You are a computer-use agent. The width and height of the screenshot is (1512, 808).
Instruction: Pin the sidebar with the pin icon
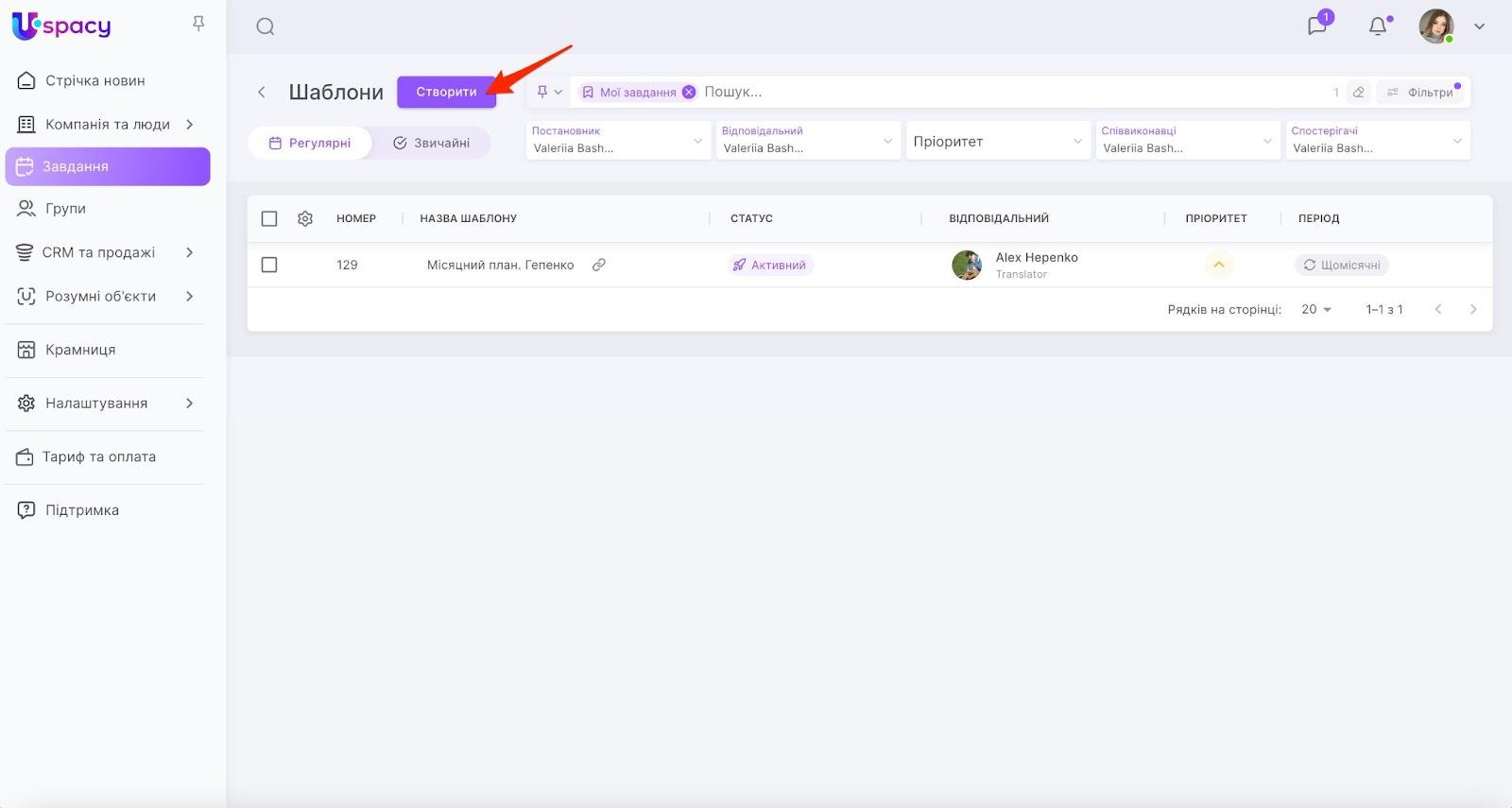[198, 24]
